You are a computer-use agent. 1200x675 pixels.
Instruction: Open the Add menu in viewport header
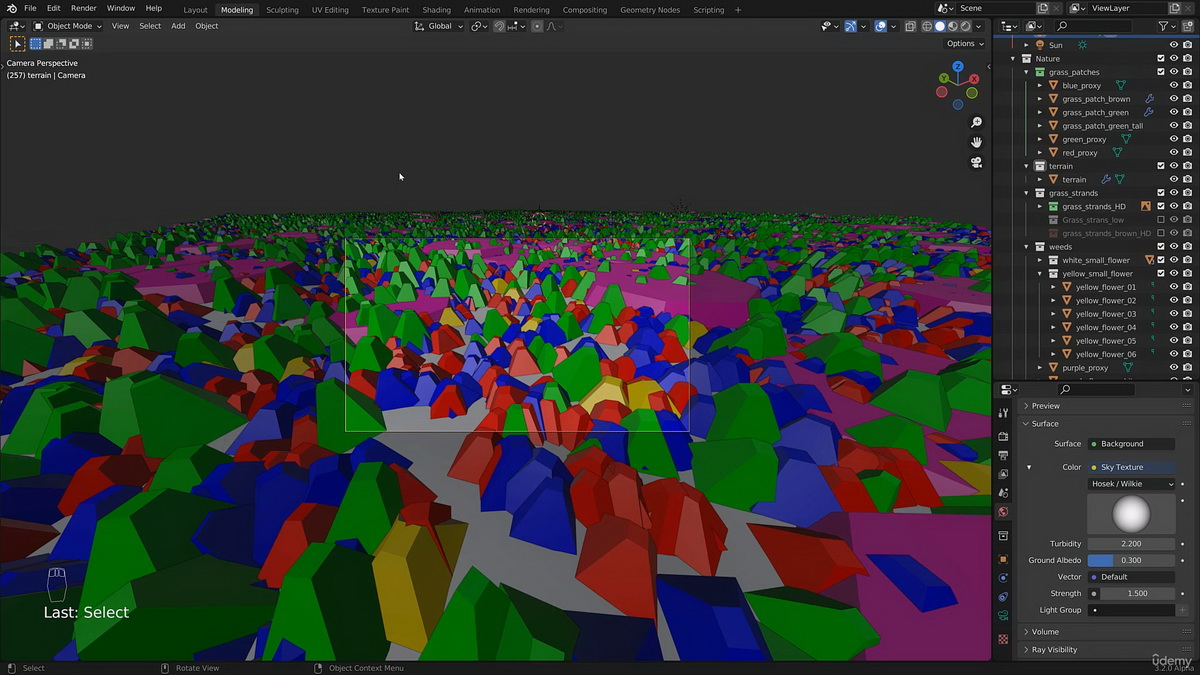(178, 26)
